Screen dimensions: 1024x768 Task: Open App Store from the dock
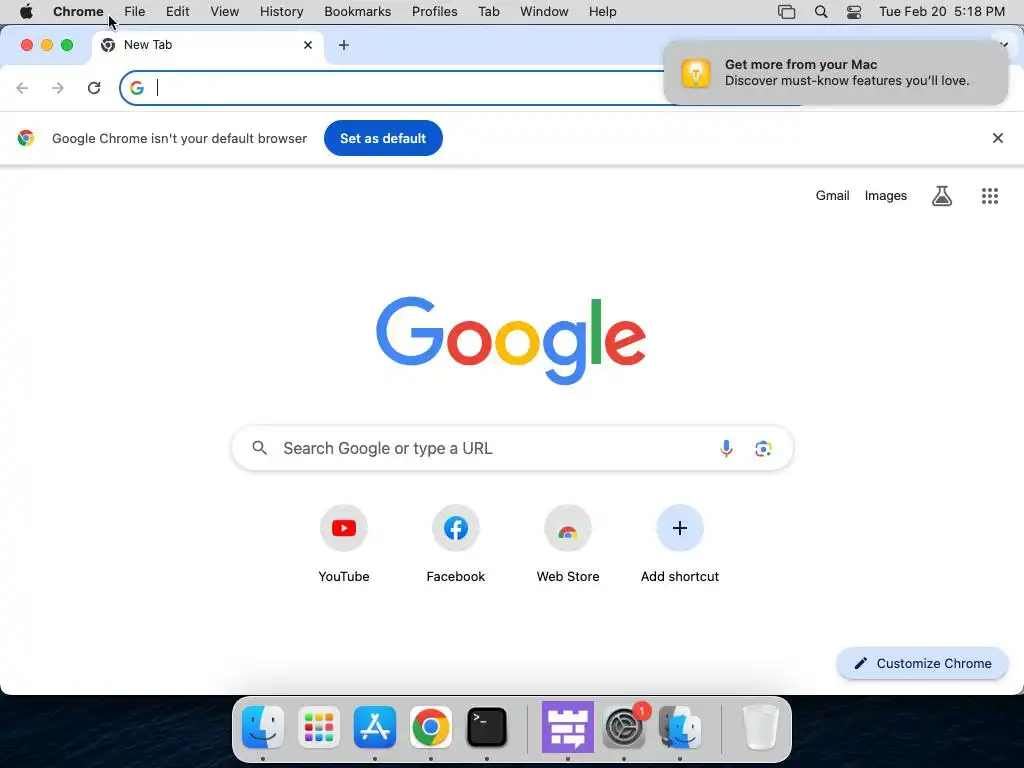tap(375, 727)
